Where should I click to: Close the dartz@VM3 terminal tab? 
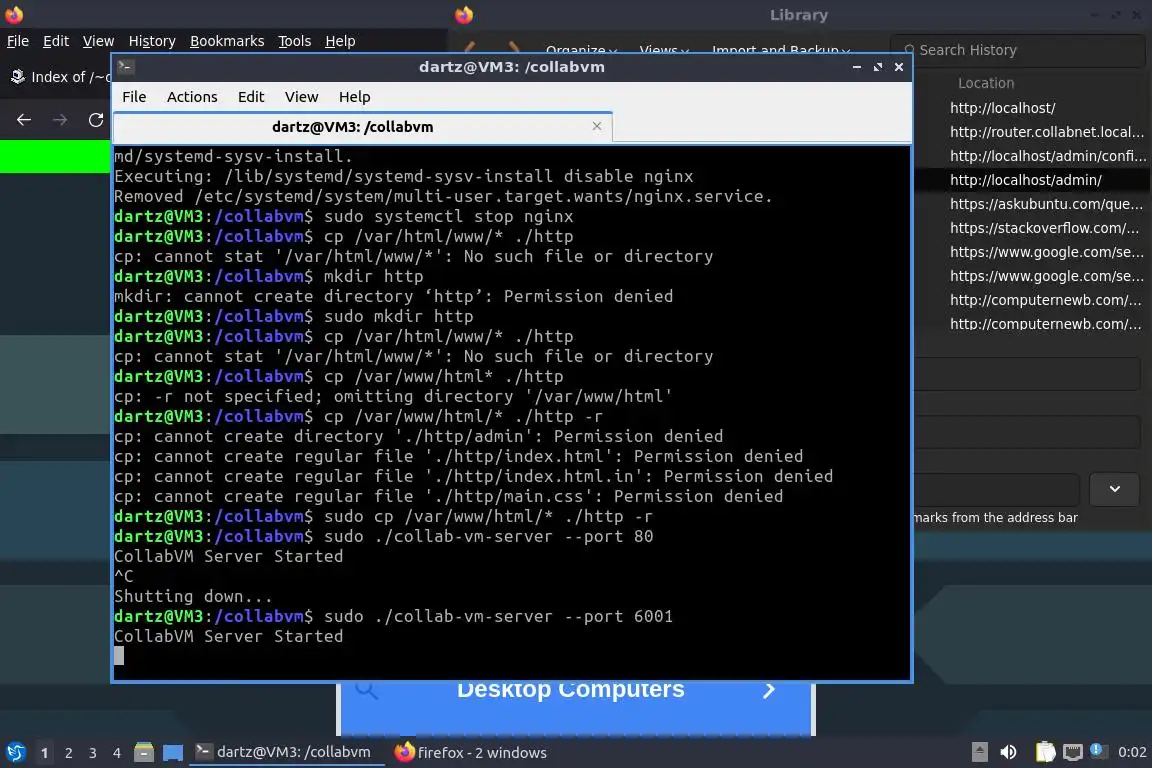pyautogui.click(x=597, y=126)
